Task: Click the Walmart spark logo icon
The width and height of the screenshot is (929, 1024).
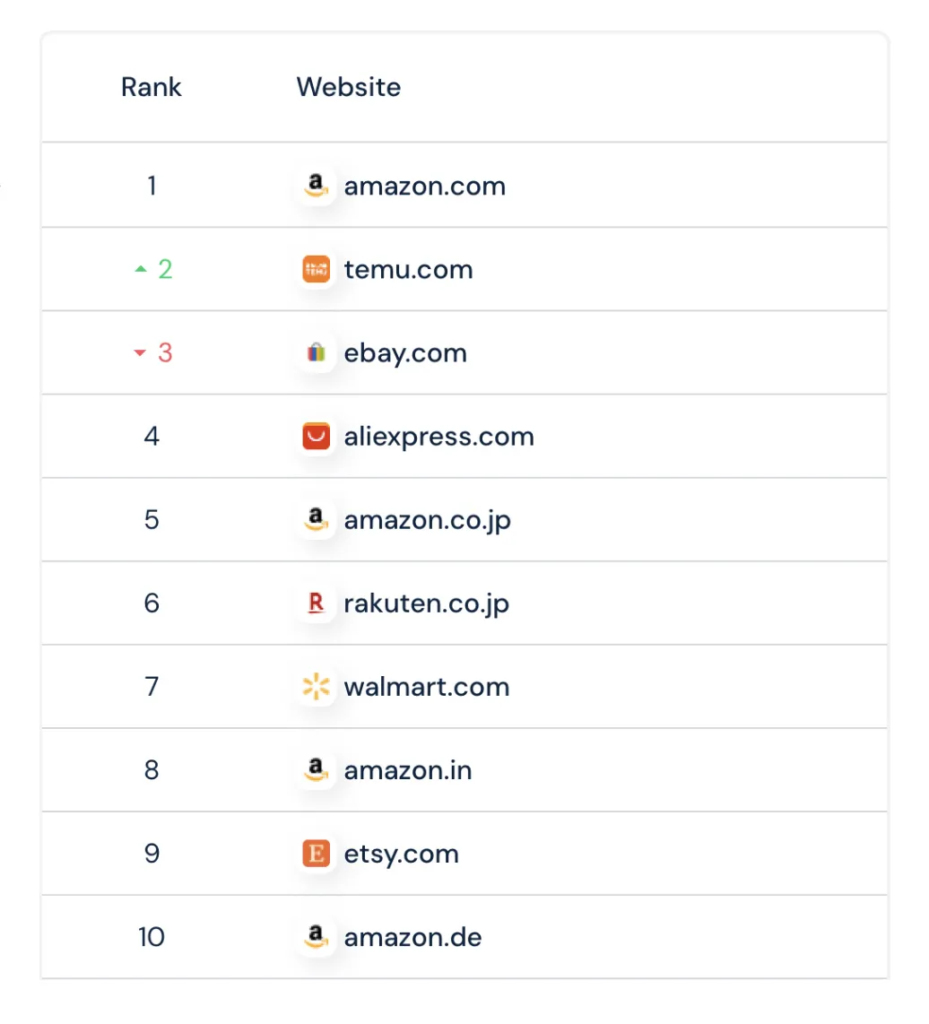Action: coord(316,686)
